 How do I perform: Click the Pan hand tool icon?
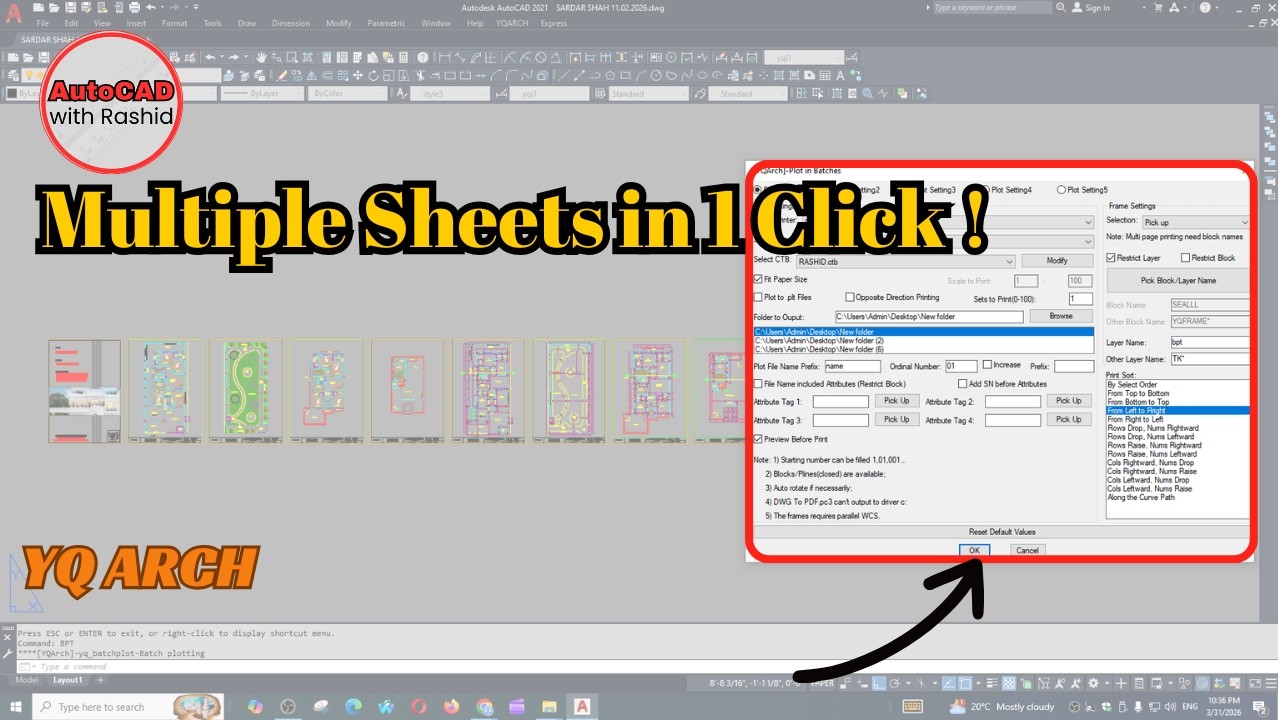(261, 57)
